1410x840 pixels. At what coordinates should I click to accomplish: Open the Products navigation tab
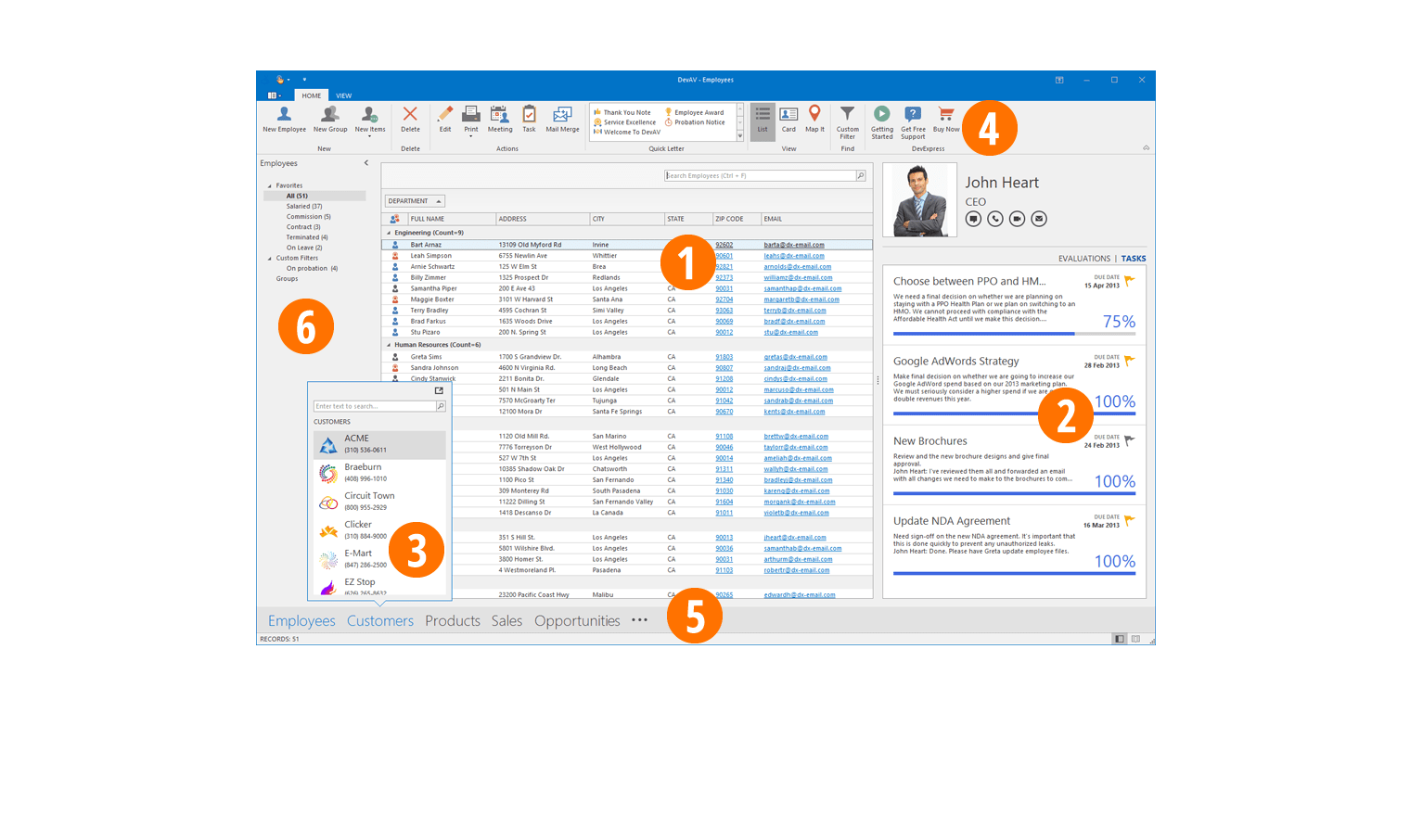click(452, 621)
